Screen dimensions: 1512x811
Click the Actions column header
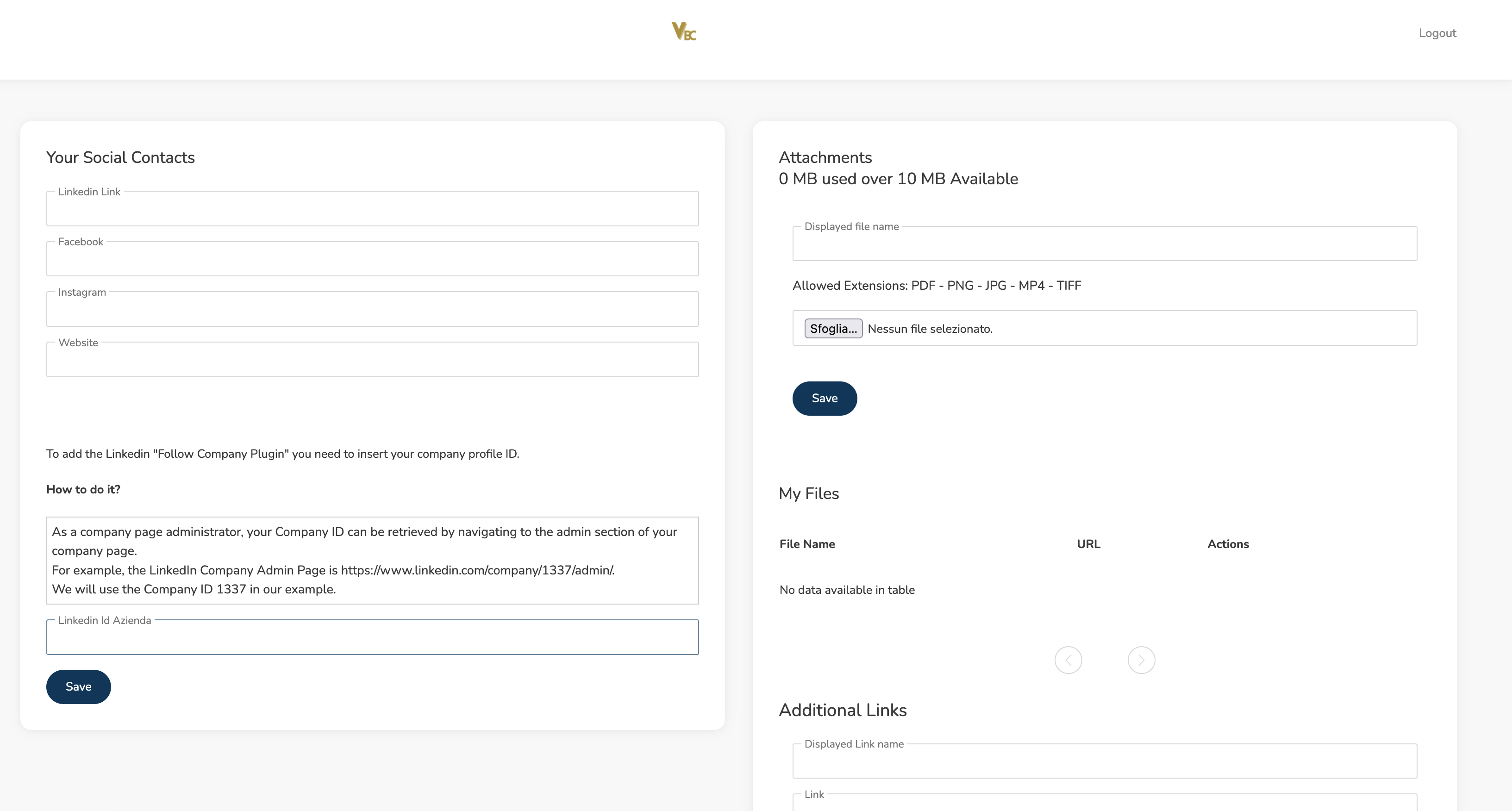[1228, 544]
